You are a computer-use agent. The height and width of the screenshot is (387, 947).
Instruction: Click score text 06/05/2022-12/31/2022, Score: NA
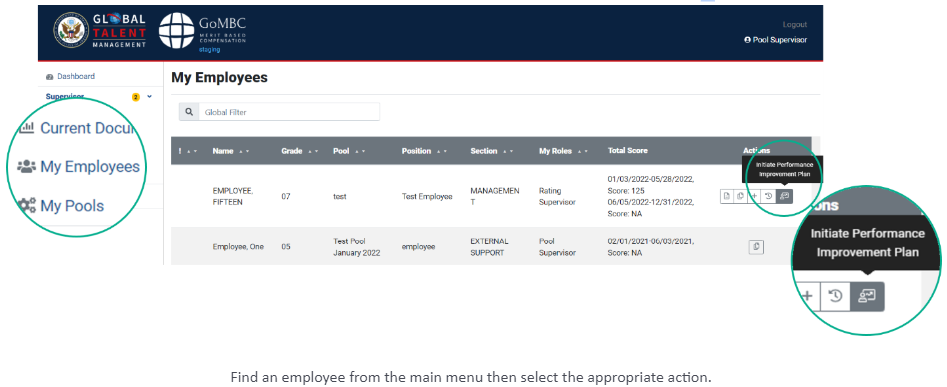click(650, 209)
